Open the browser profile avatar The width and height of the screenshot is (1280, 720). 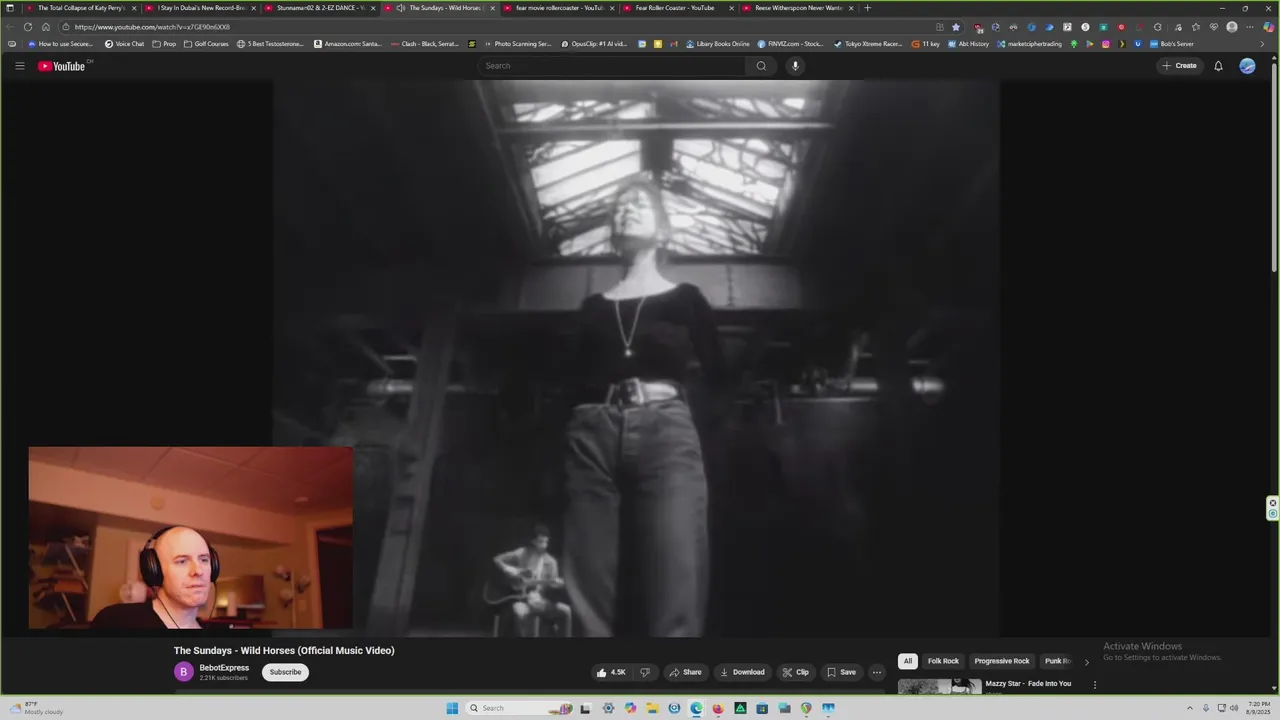(x=1232, y=27)
